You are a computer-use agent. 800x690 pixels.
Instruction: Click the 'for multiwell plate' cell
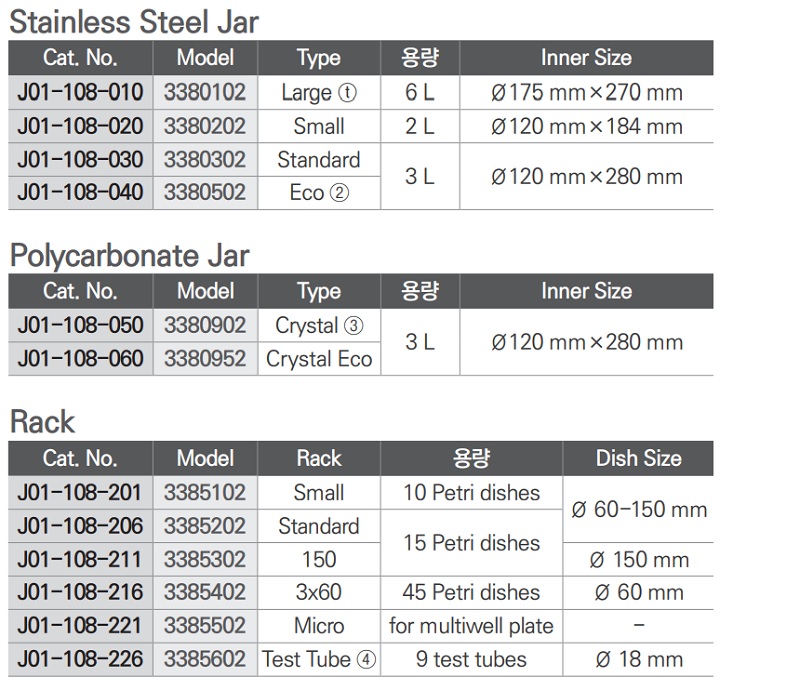pos(471,626)
